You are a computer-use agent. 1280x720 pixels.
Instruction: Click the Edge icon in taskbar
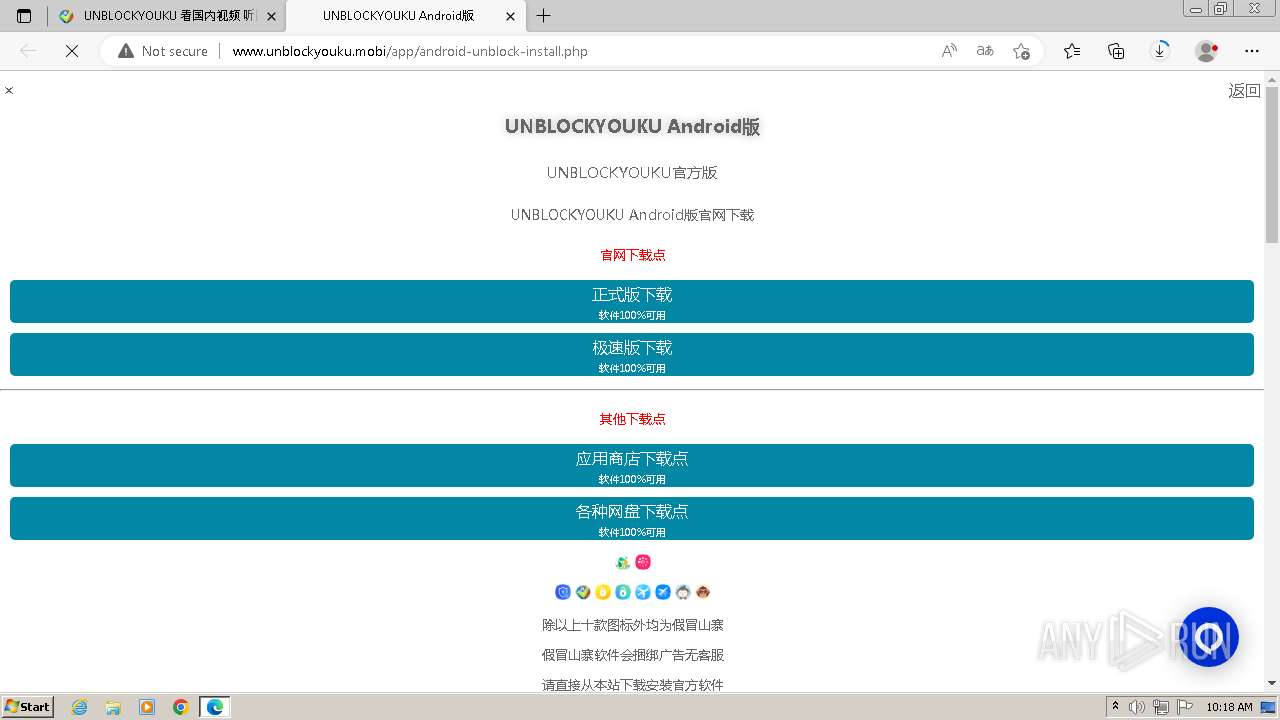(215, 707)
